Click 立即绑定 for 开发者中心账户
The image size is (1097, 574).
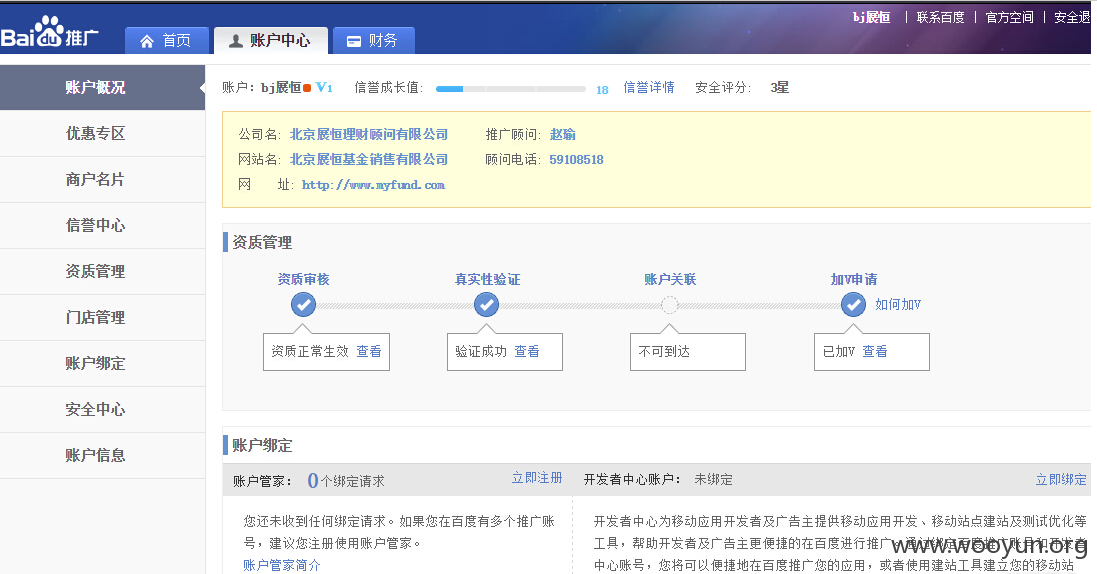tap(1061, 480)
